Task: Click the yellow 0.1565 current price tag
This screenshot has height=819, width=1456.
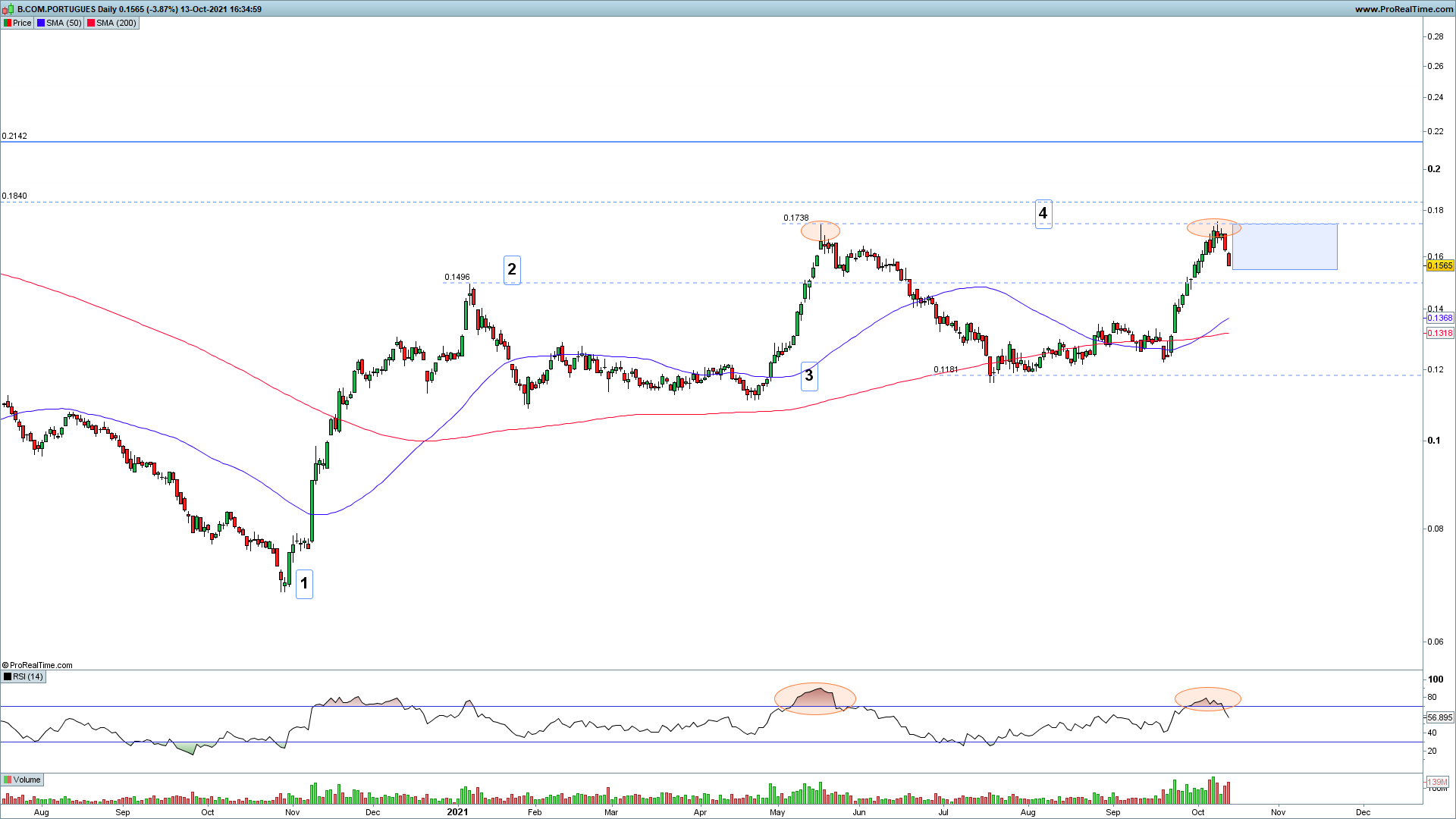Action: 1439,265
